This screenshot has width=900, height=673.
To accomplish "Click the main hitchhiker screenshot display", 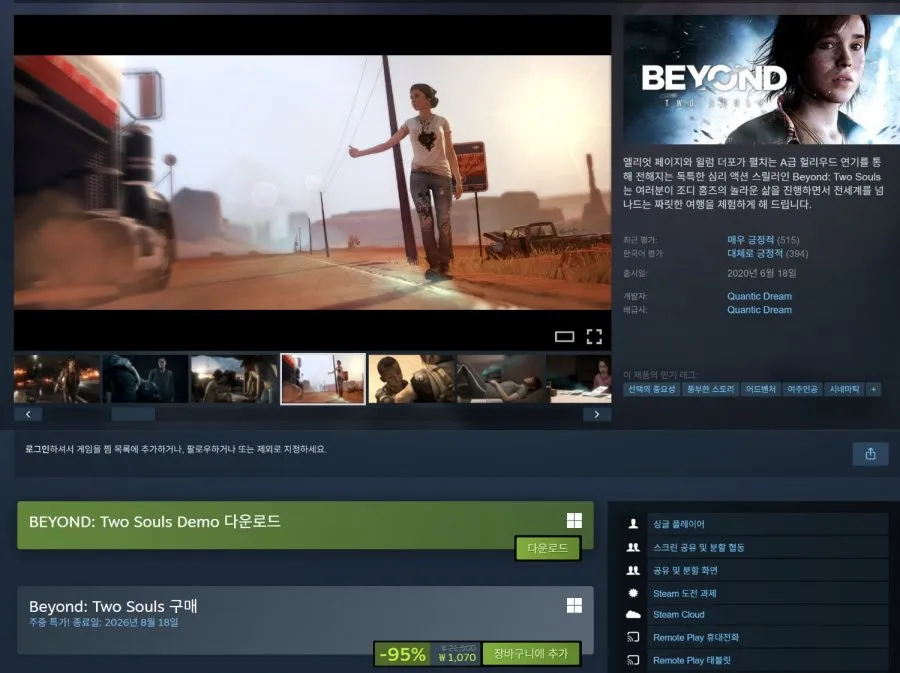I will coord(312,182).
